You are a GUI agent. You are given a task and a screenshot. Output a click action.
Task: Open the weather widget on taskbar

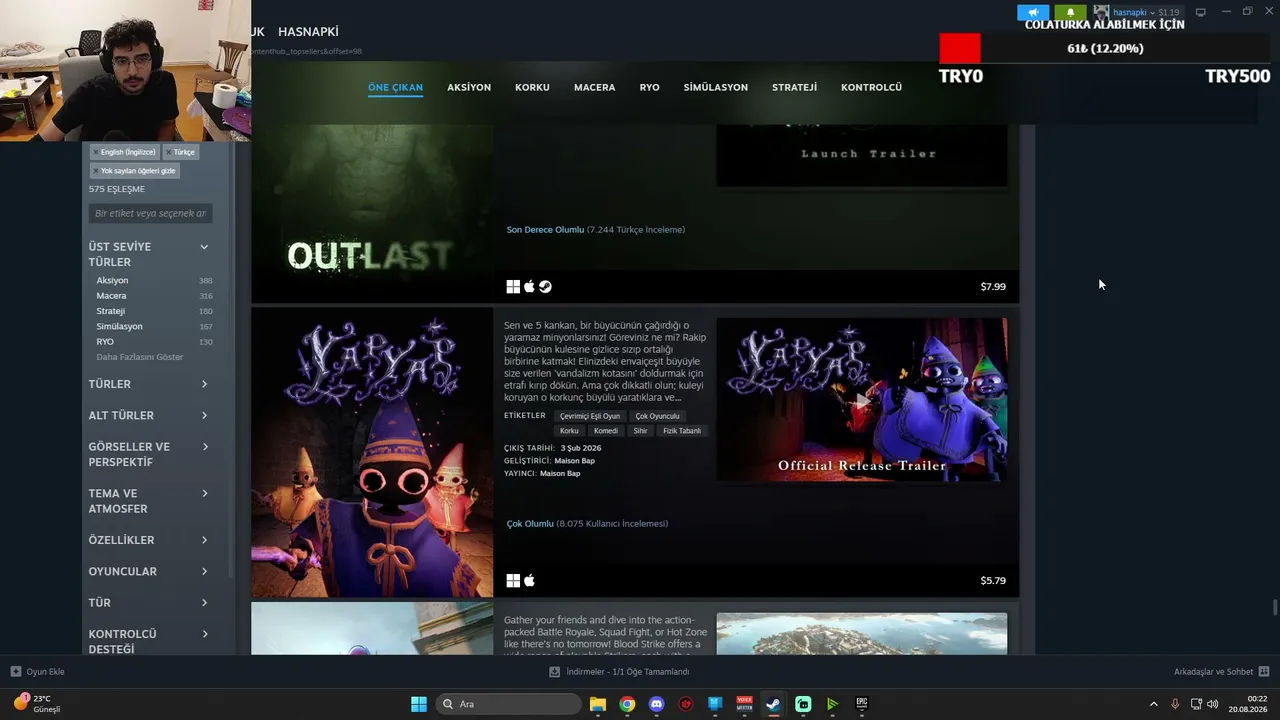(37, 703)
